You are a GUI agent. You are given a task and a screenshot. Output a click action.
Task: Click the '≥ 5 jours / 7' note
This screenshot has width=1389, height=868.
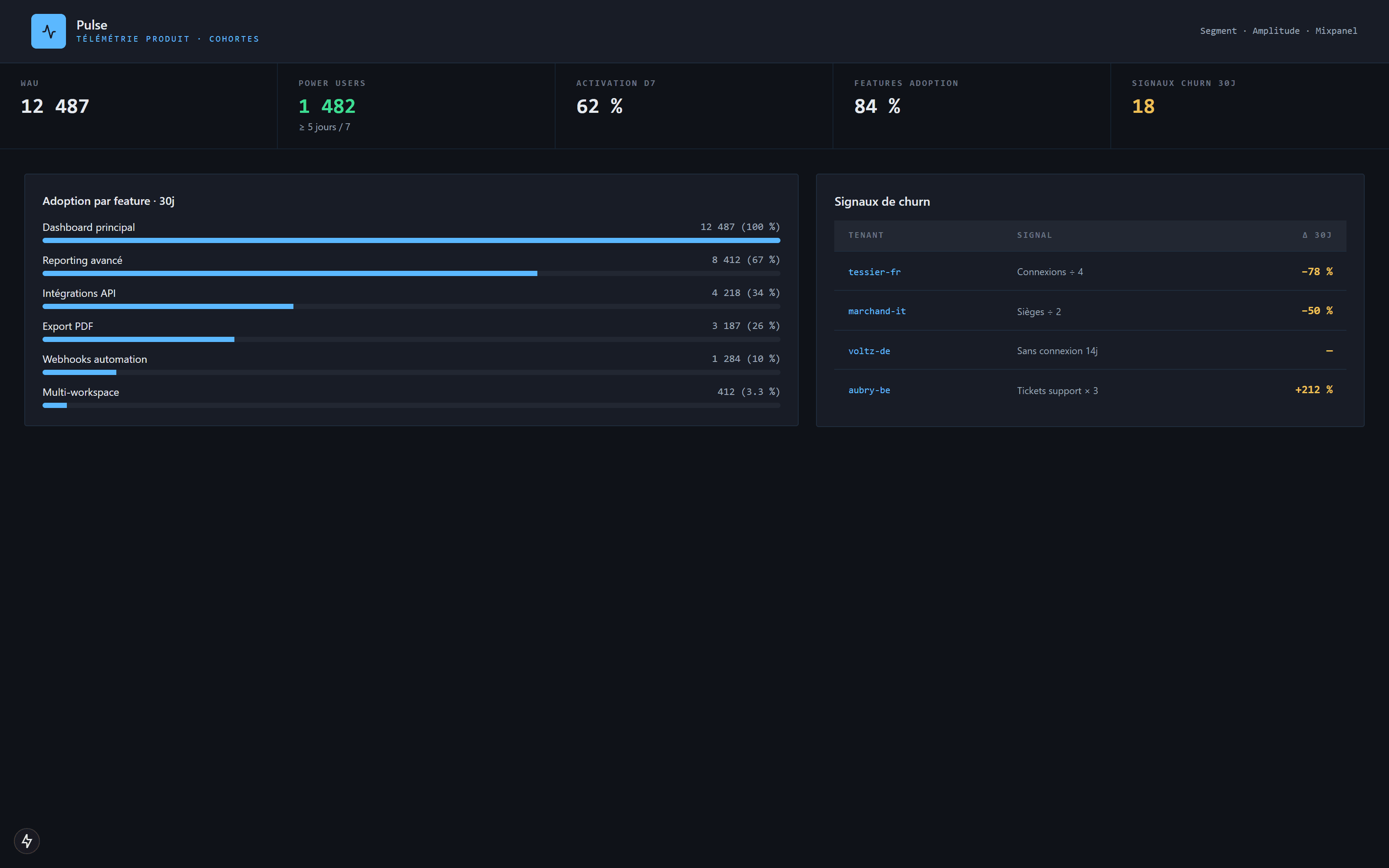coord(324,127)
